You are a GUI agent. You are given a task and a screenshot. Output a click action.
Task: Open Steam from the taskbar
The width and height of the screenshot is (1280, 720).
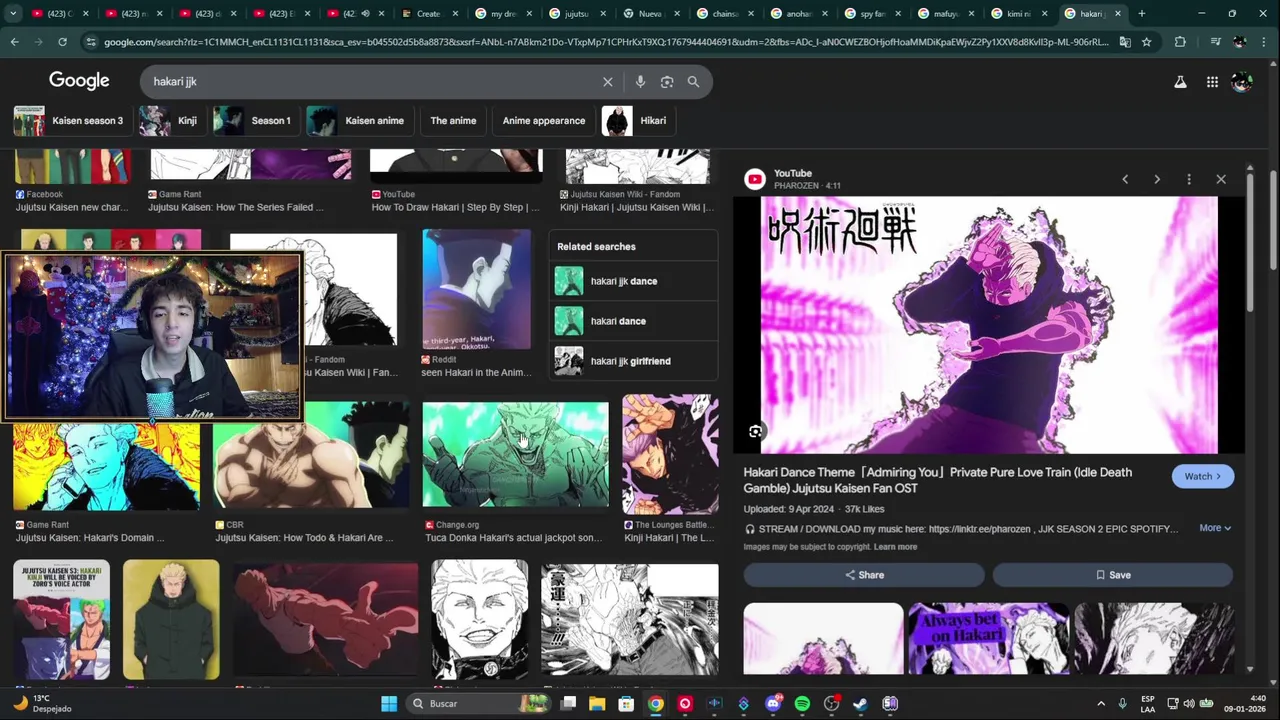pyautogui.click(x=860, y=704)
